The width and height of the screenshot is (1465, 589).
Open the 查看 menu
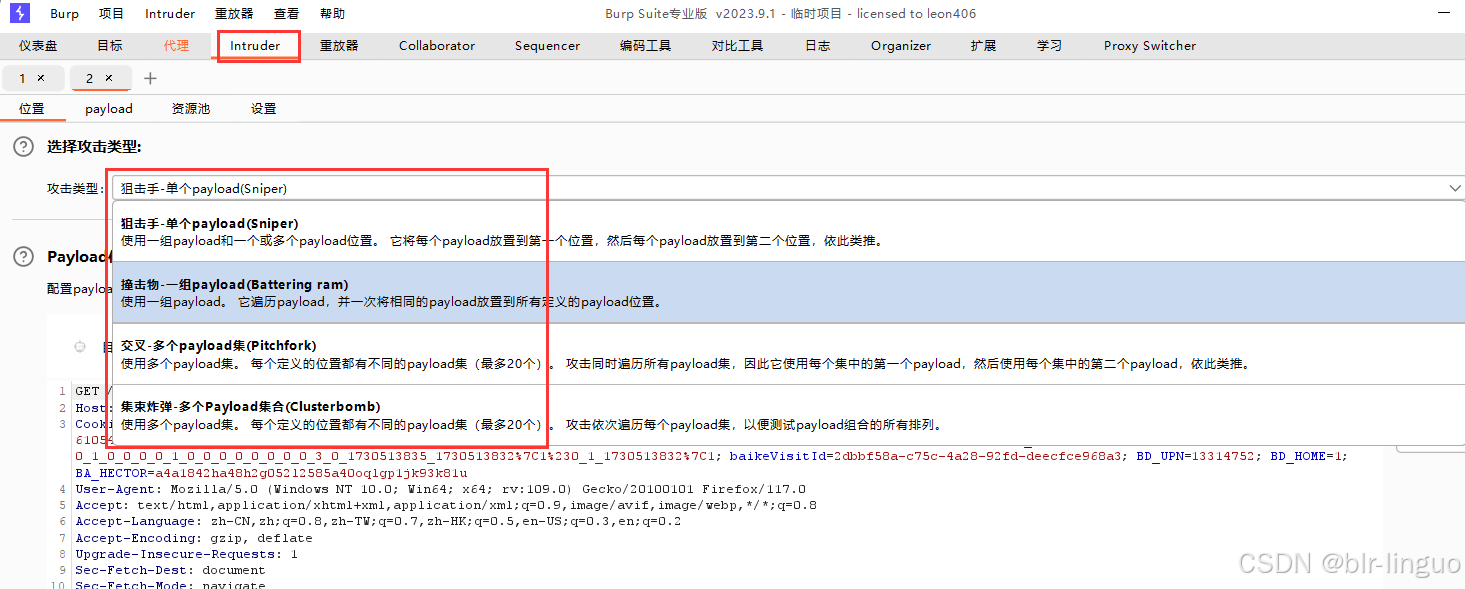coord(286,14)
